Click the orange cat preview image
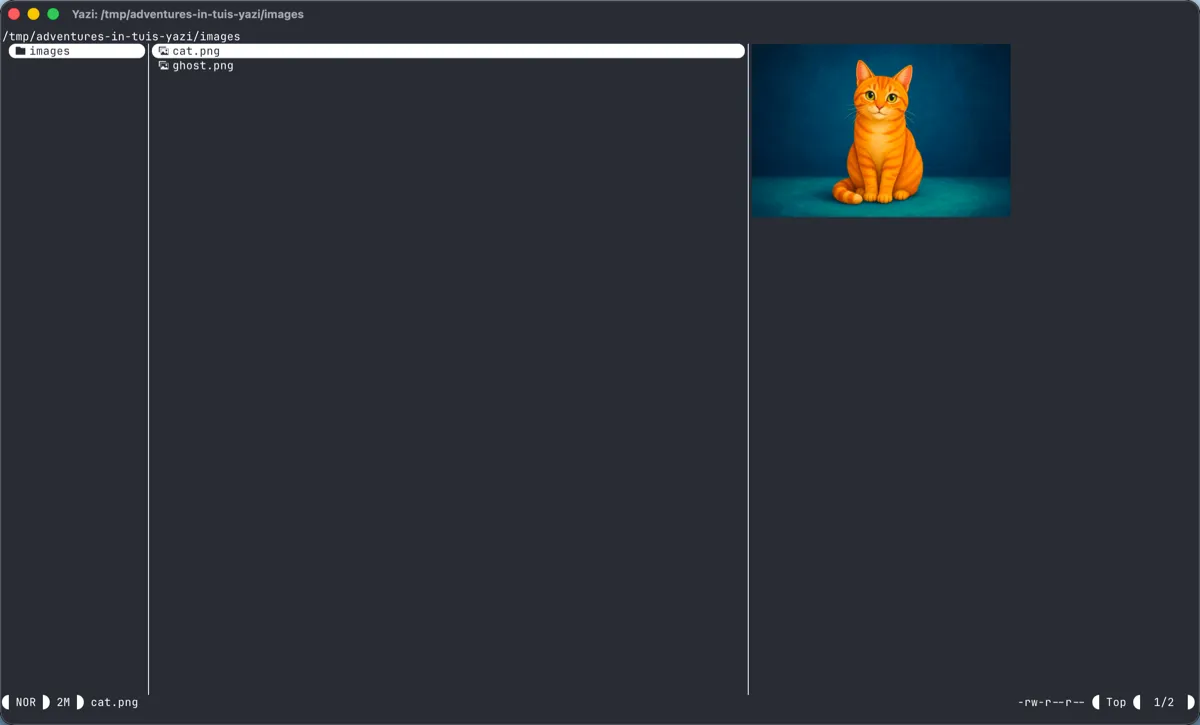 [881, 130]
